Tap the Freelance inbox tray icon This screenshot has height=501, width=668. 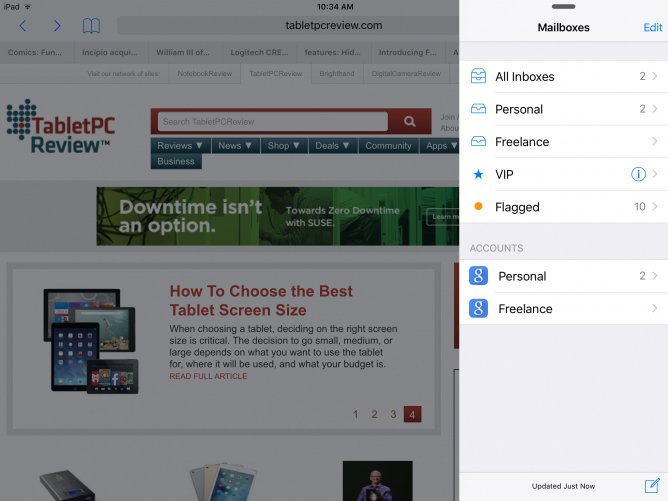pos(478,141)
